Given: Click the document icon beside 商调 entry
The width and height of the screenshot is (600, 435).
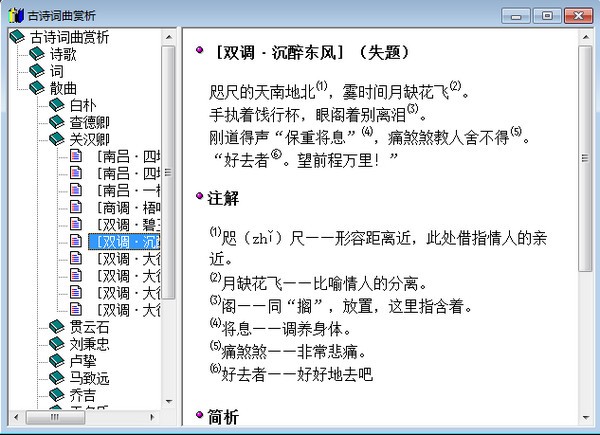Looking at the screenshot, I should (76, 207).
